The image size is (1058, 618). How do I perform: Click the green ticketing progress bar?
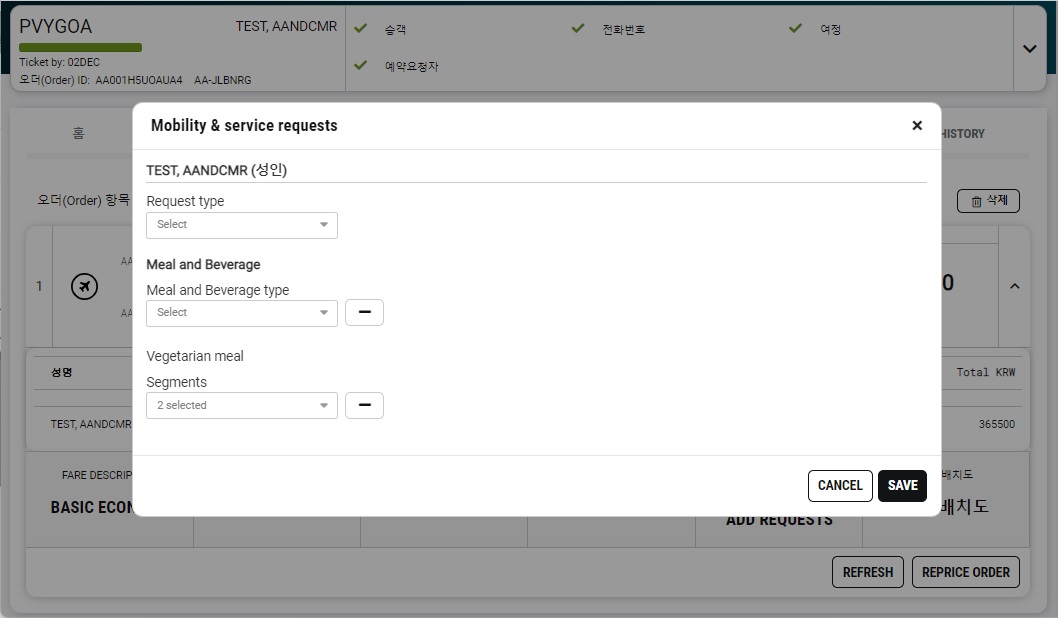pos(80,47)
